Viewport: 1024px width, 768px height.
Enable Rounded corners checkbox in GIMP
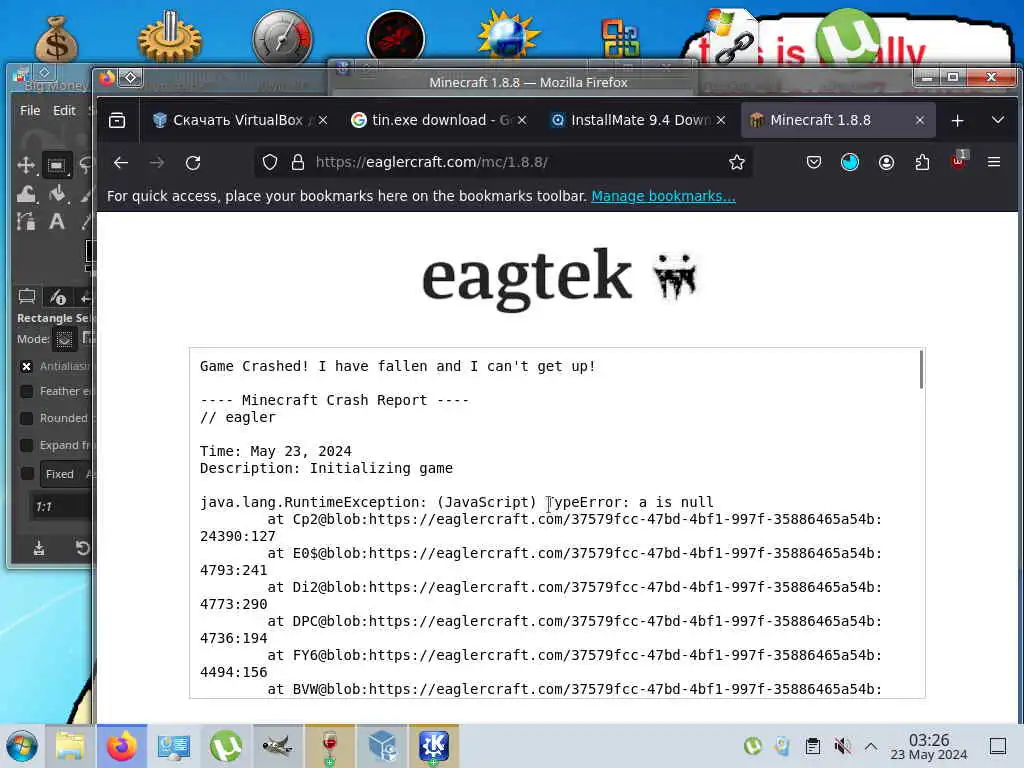[26, 418]
